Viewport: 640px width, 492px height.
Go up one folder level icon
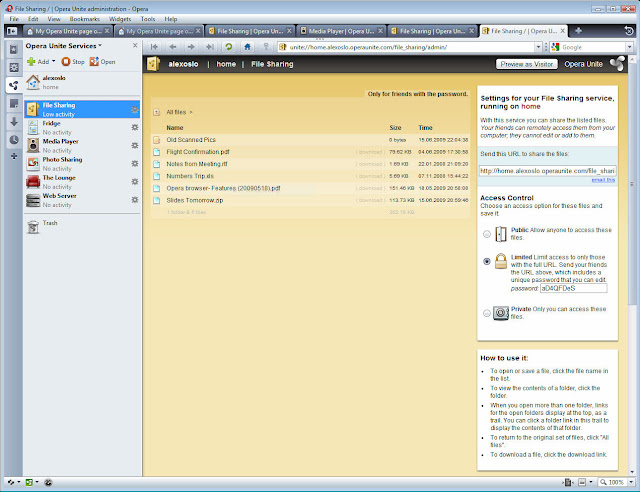point(157,112)
